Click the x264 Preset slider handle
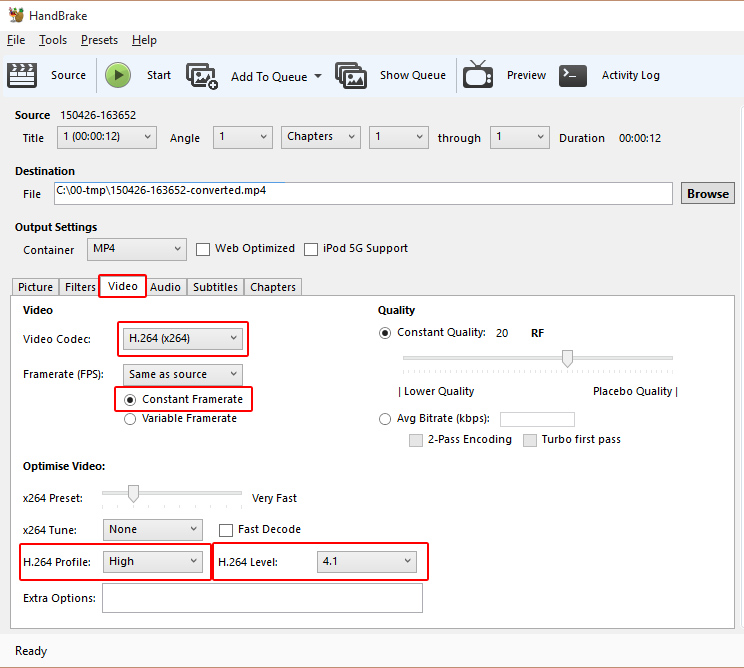Image resolution: width=744 pixels, height=668 pixels. point(133,493)
